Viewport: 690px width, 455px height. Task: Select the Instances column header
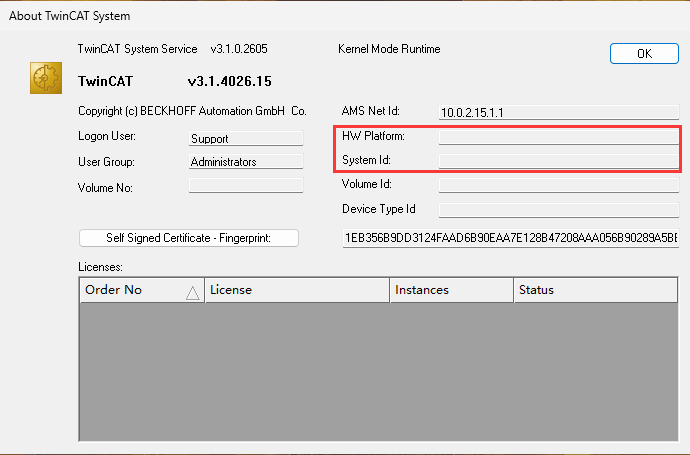point(450,290)
